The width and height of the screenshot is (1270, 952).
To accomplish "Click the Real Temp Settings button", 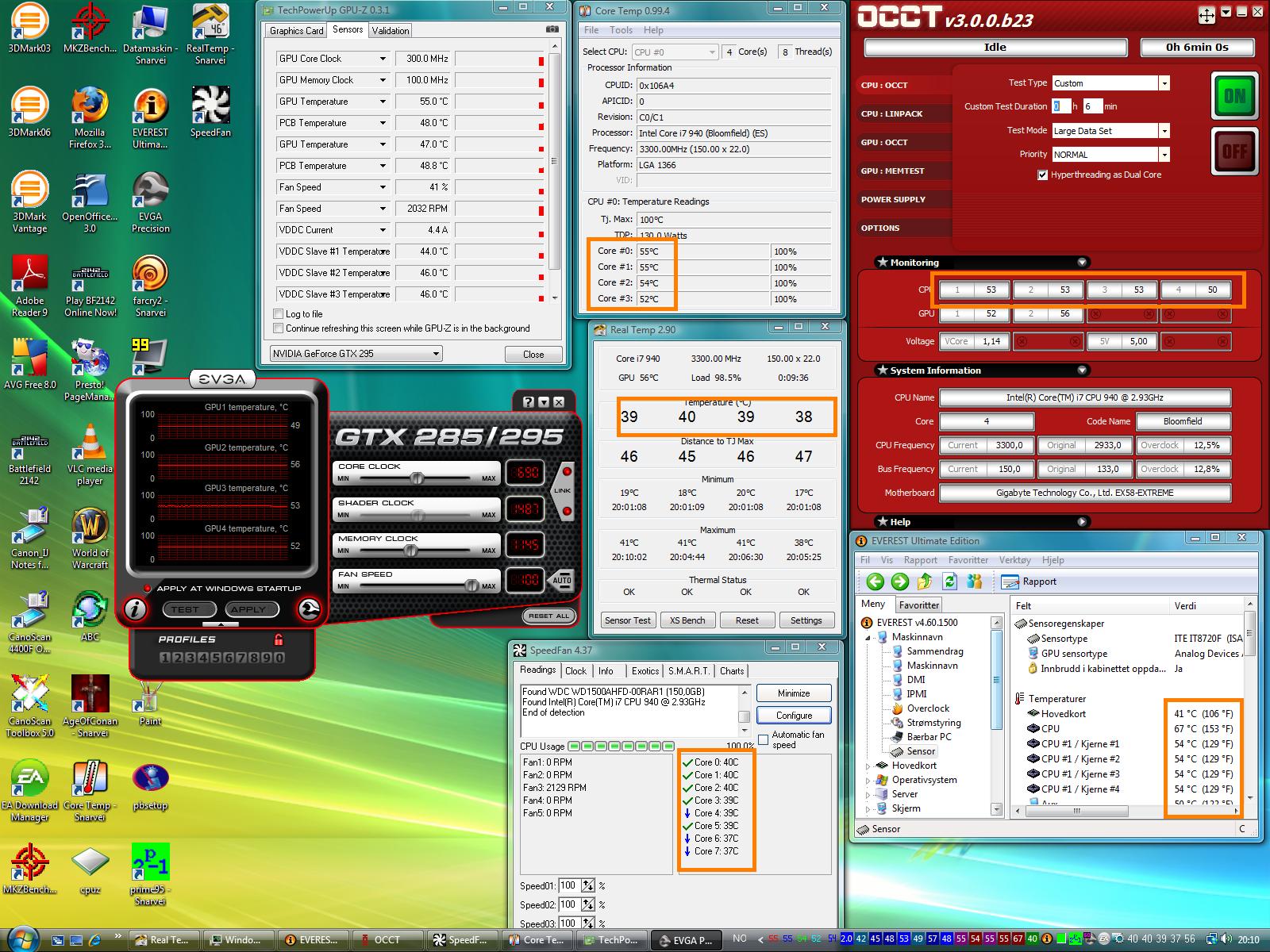I will [x=806, y=620].
